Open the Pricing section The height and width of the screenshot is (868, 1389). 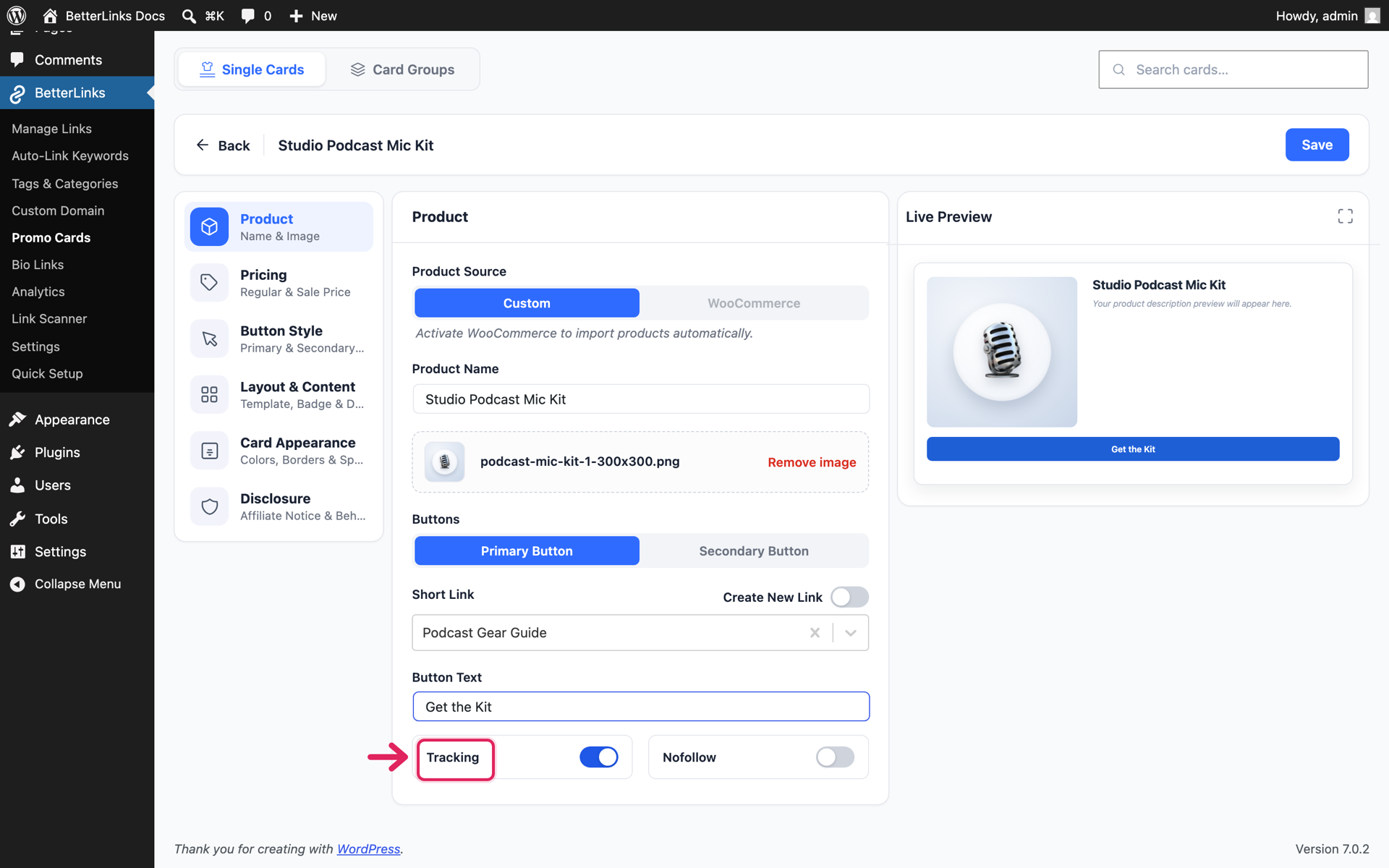(279, 283)
